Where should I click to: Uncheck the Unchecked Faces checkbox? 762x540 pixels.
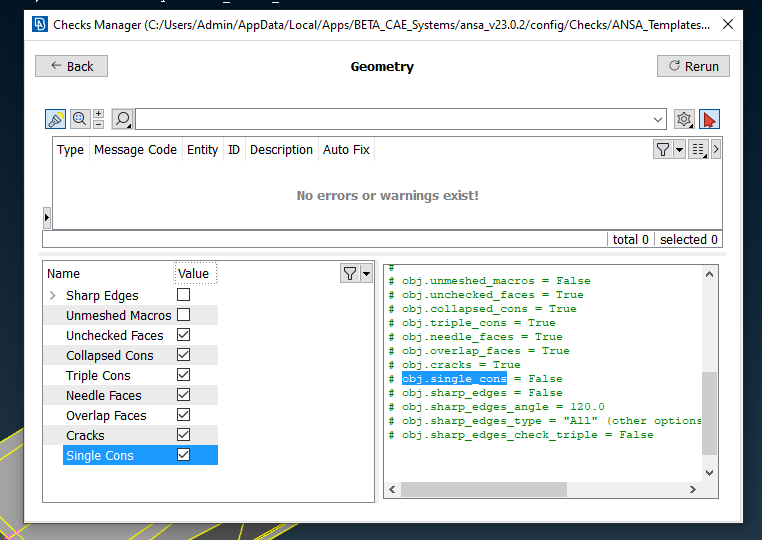[x=184, y=335]
